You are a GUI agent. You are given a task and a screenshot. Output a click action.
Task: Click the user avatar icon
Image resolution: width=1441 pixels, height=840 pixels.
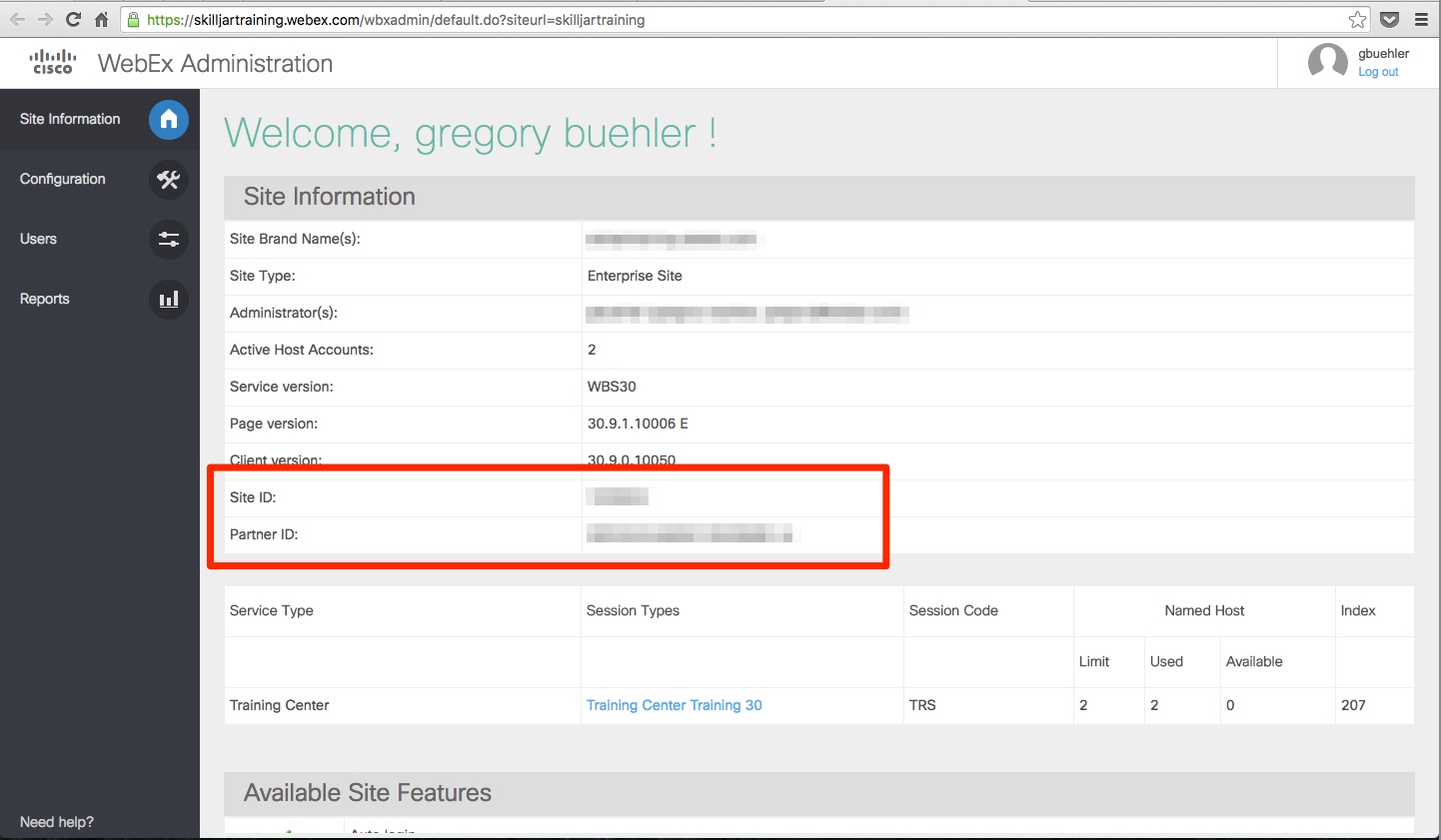click(1327, 62)
